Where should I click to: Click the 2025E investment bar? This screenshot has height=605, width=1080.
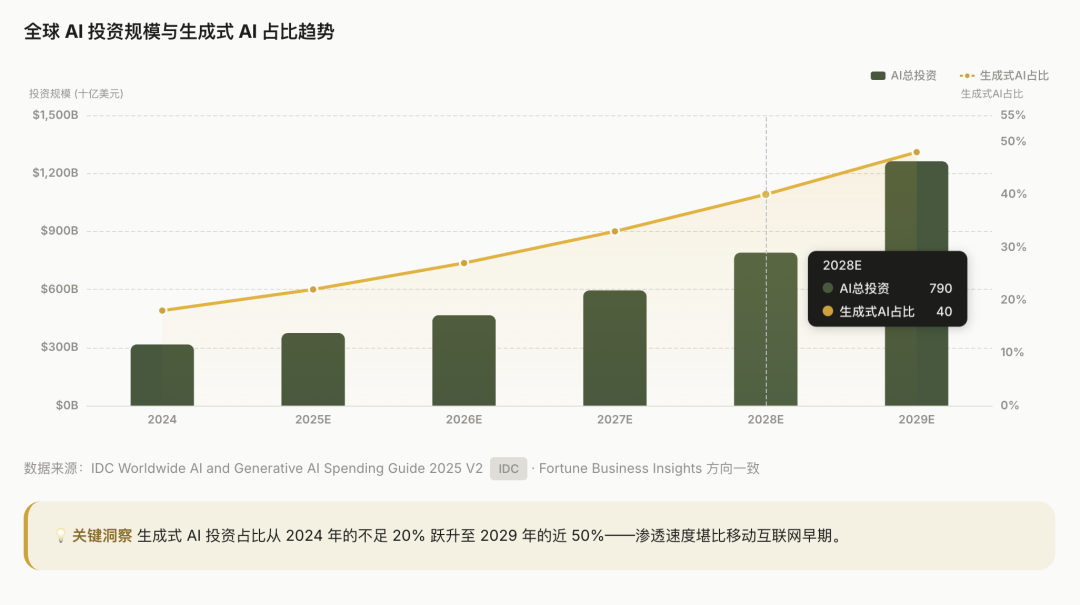313,369
